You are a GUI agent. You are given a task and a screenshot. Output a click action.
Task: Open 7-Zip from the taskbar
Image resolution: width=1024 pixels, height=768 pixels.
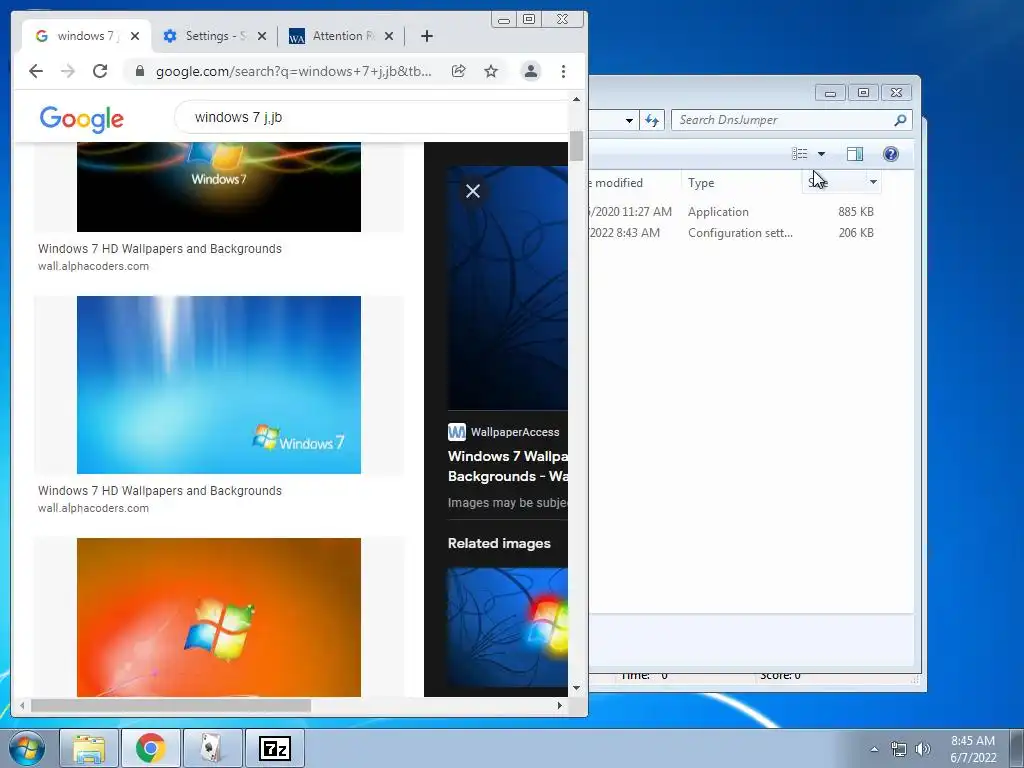(274, 748)
